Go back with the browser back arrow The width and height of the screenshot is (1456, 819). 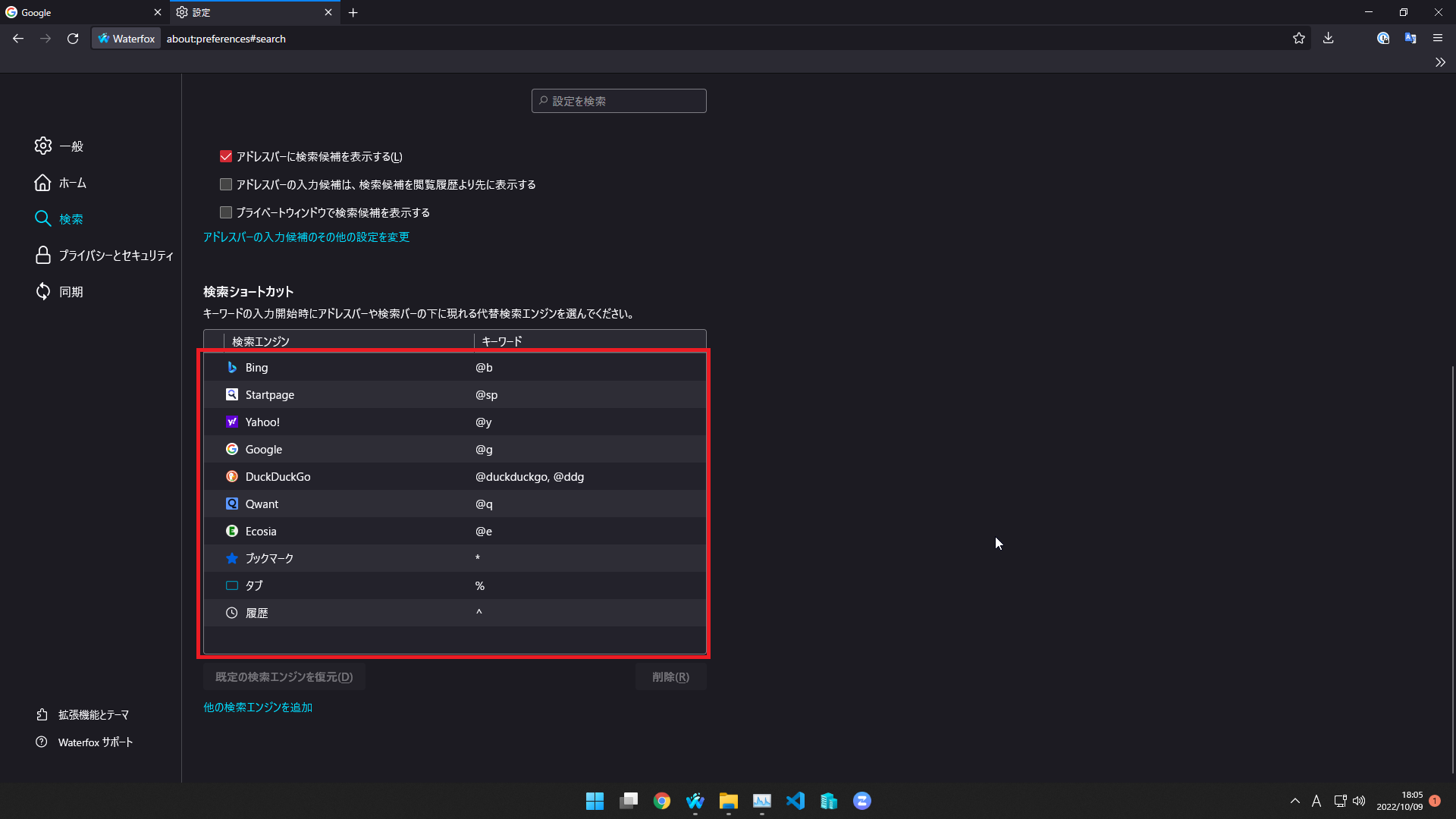pos(18,39)
